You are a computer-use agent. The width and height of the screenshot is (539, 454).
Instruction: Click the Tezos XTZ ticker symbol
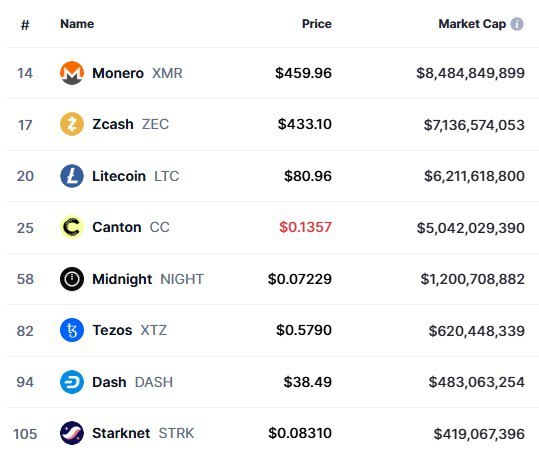click(154, 330)
